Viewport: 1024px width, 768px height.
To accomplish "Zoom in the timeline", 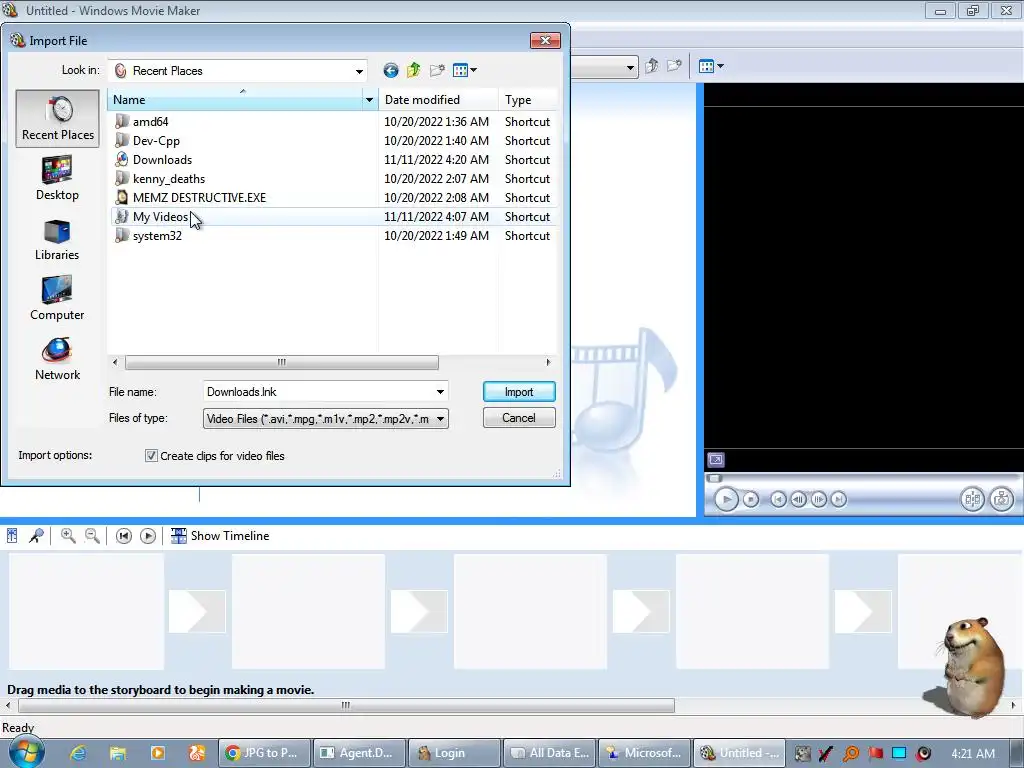I will tap(68, 536).
